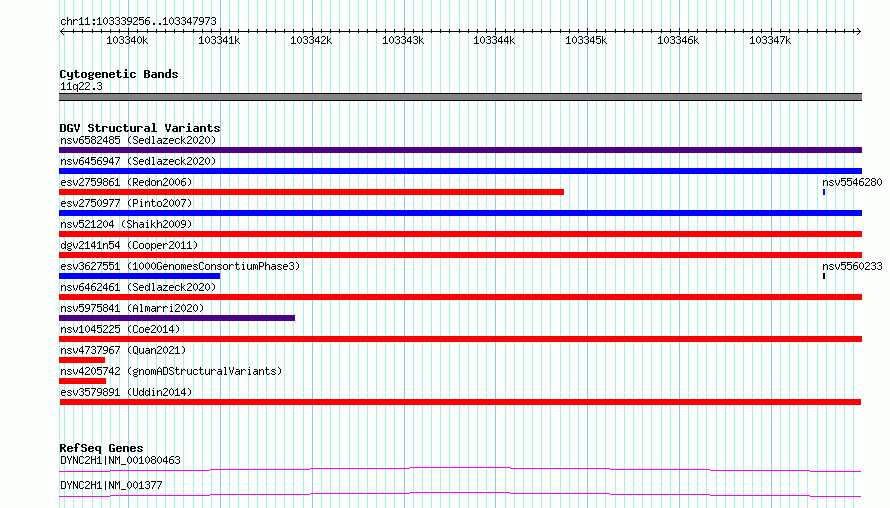Open nsv4205742 (gnomADStructuralVariants) label

click(171, 371)
